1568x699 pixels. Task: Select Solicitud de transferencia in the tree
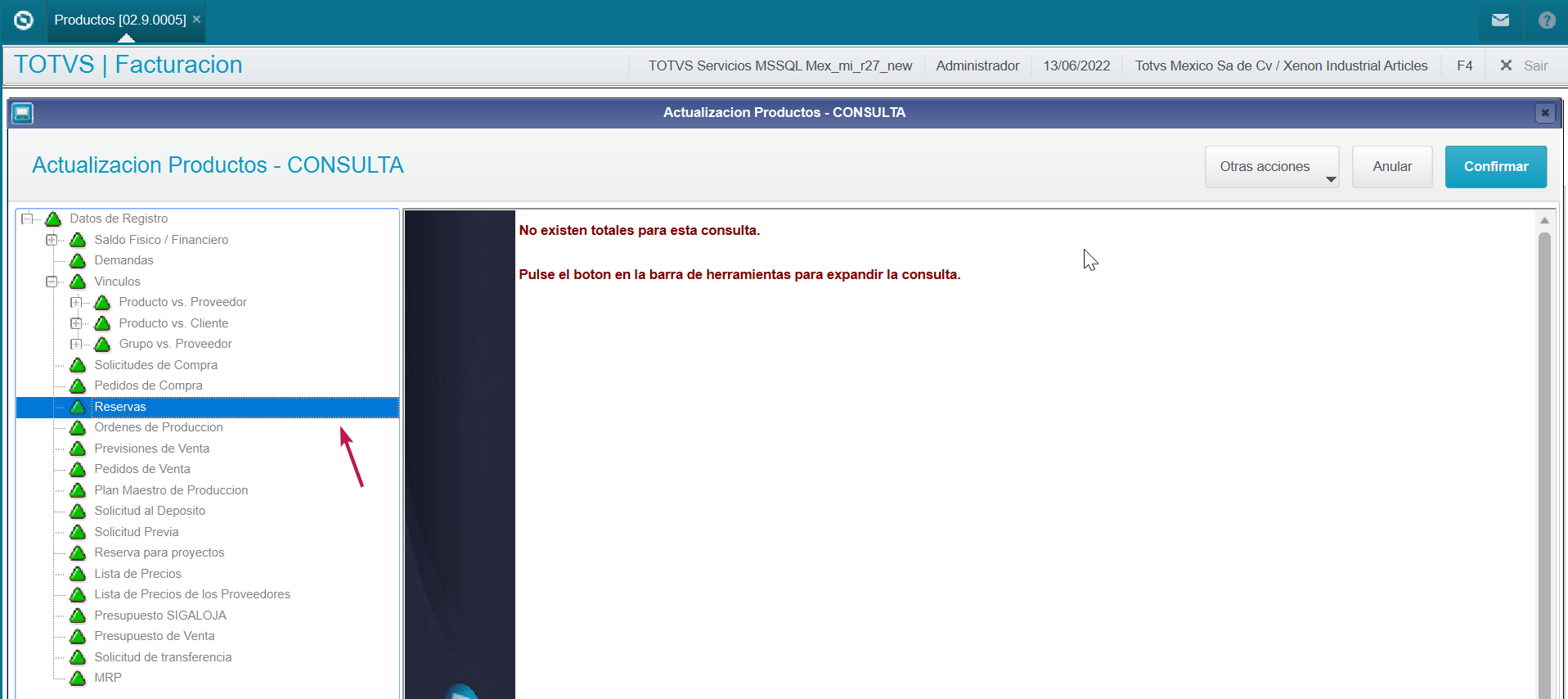163,657
